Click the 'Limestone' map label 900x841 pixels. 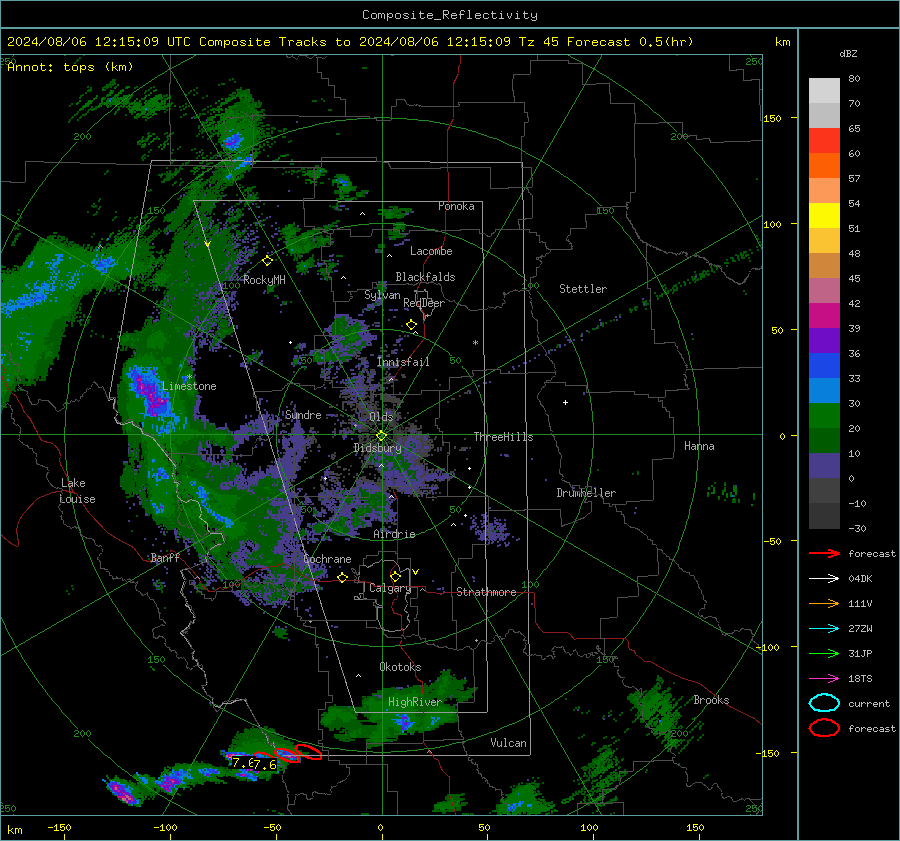(189, 386)
